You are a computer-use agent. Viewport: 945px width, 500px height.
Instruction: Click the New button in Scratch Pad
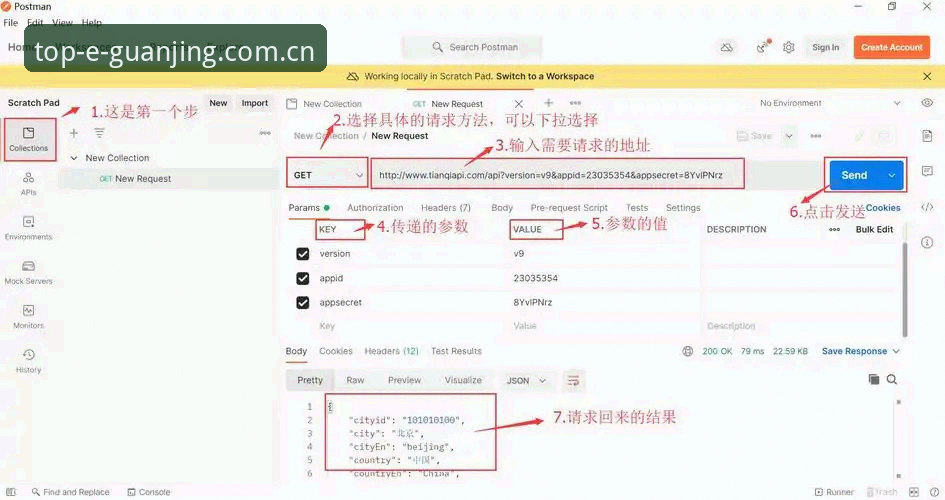218,103
